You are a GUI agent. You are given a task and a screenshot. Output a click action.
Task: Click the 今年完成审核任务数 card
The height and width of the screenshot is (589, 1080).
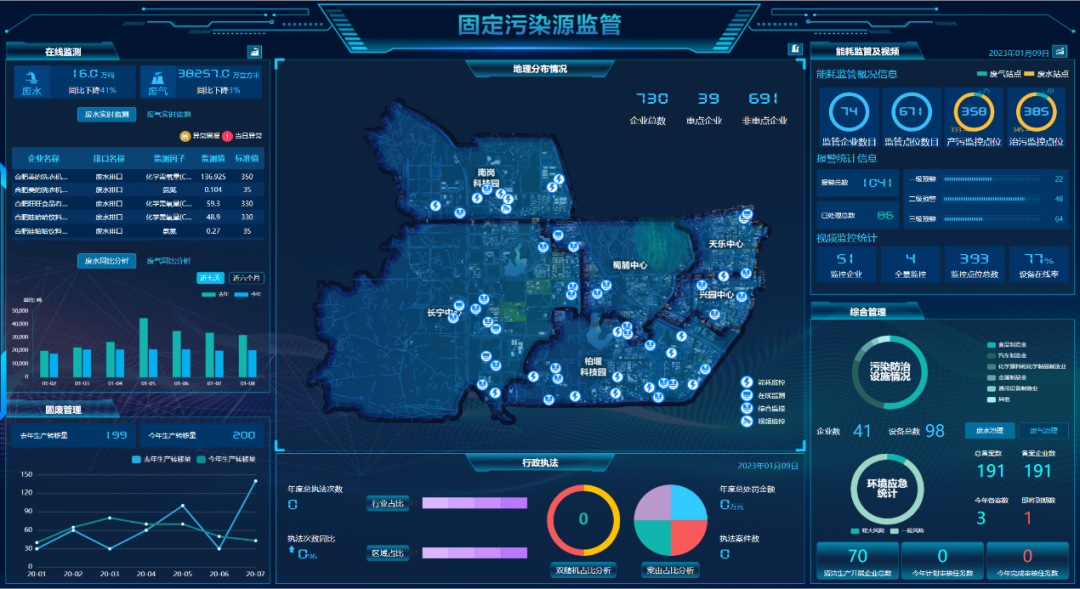click(x=1027, y=561)
